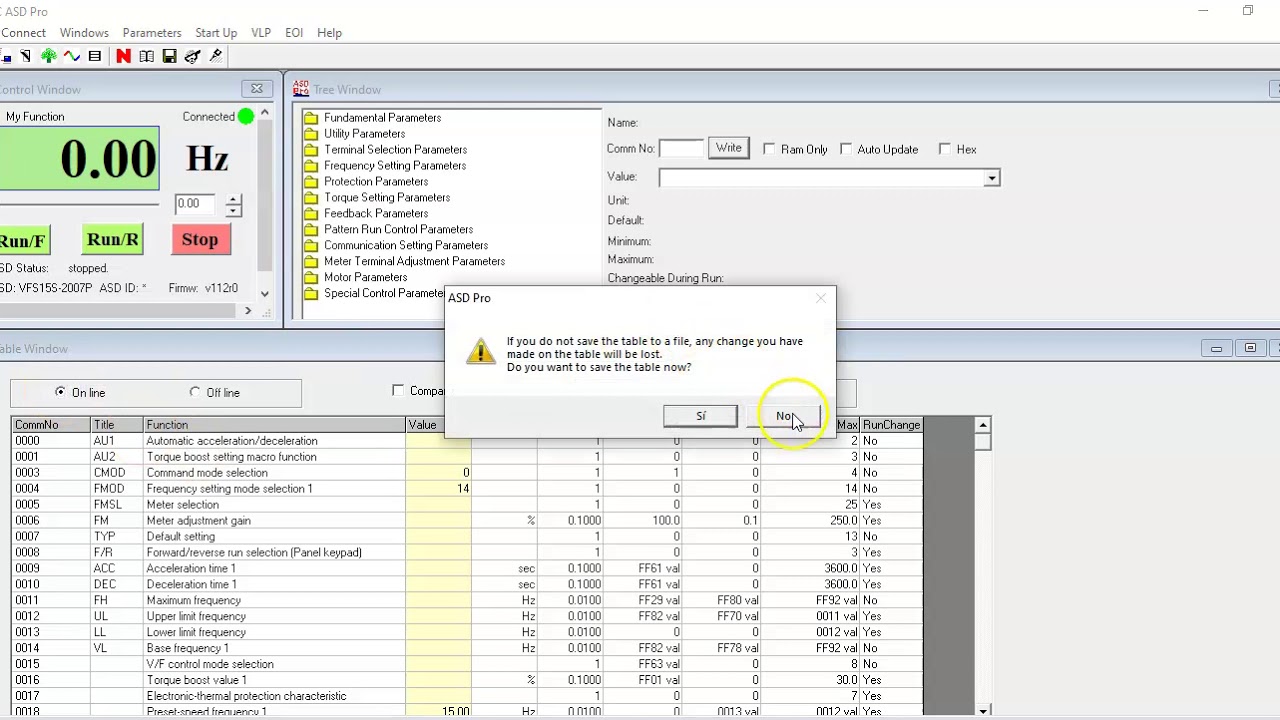Open the Value dropdown in Tree Window
This screenshot has height=720, width=1280.
coord(991,178)
